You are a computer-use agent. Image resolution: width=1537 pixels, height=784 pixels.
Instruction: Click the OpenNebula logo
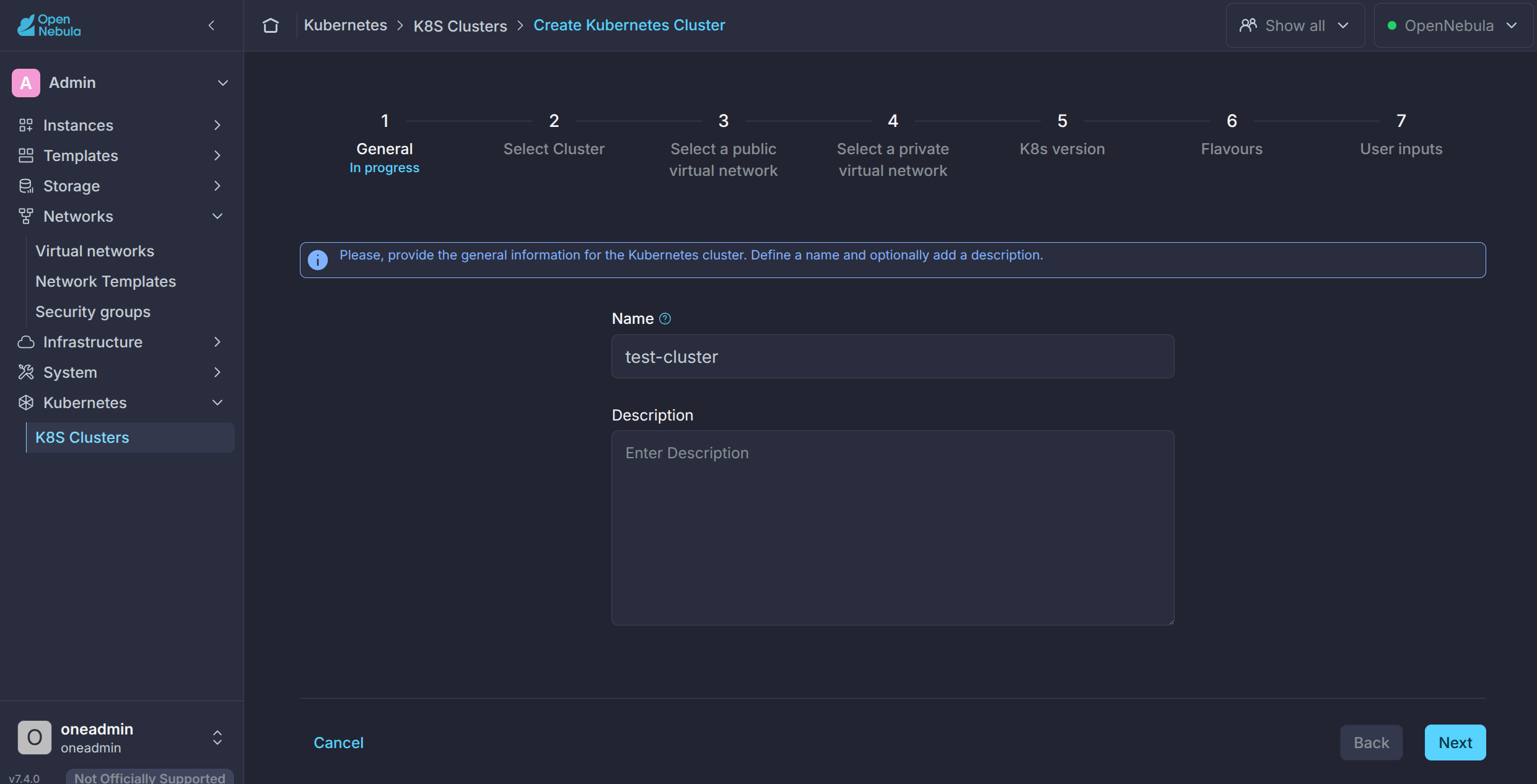tap(49, 25)
